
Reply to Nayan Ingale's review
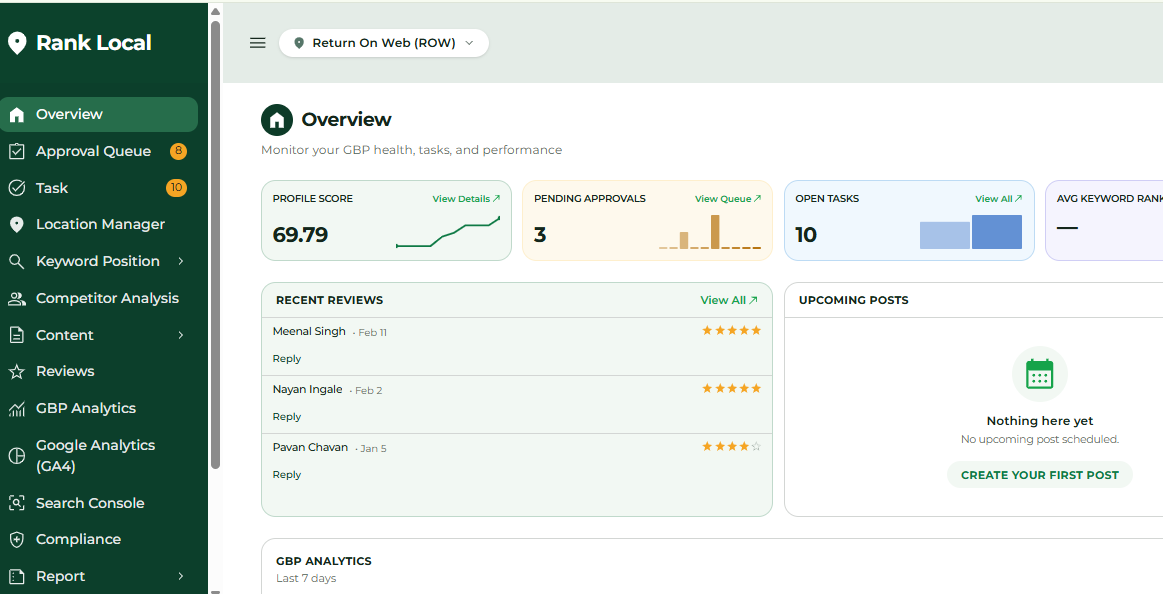287,417
